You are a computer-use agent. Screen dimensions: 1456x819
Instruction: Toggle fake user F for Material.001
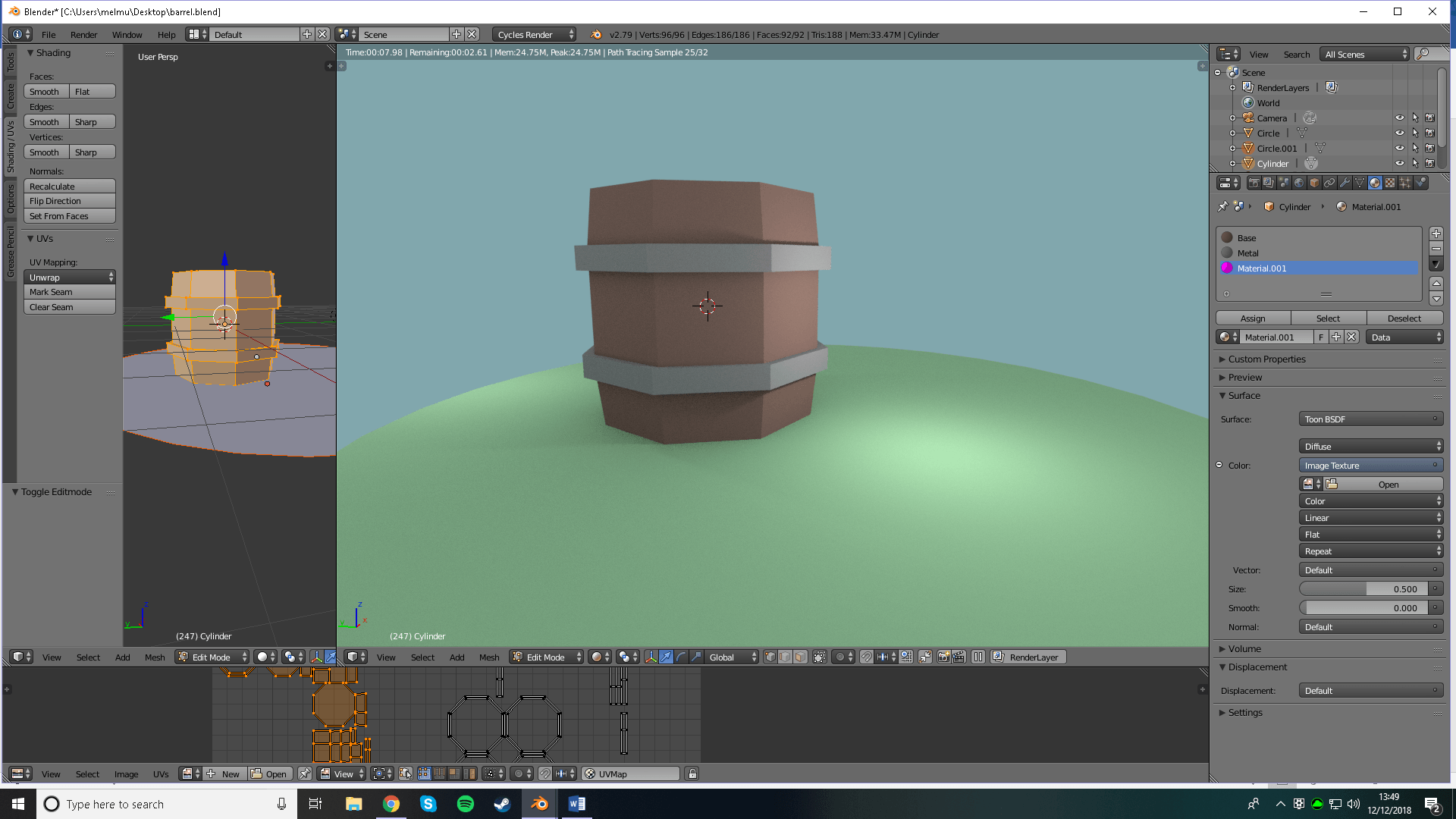point(1321,337)
